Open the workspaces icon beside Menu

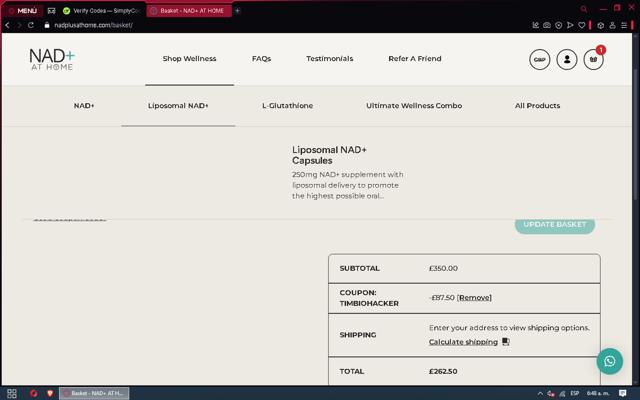point(51,11)
